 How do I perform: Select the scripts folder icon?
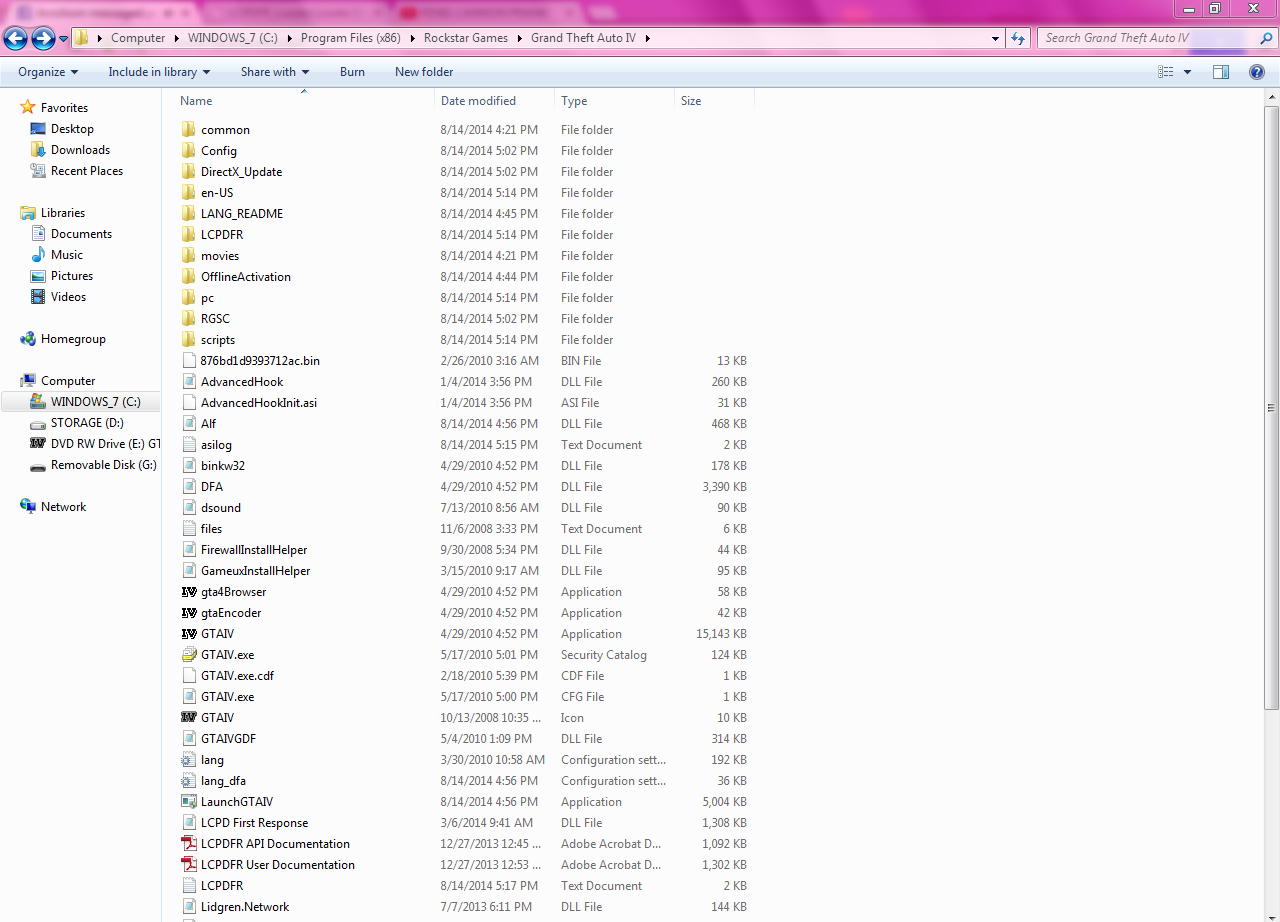point(189,340)
